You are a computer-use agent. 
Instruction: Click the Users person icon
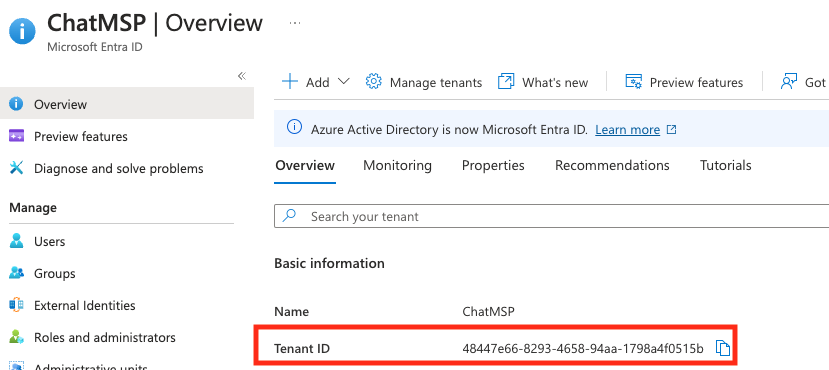point(16,241)
